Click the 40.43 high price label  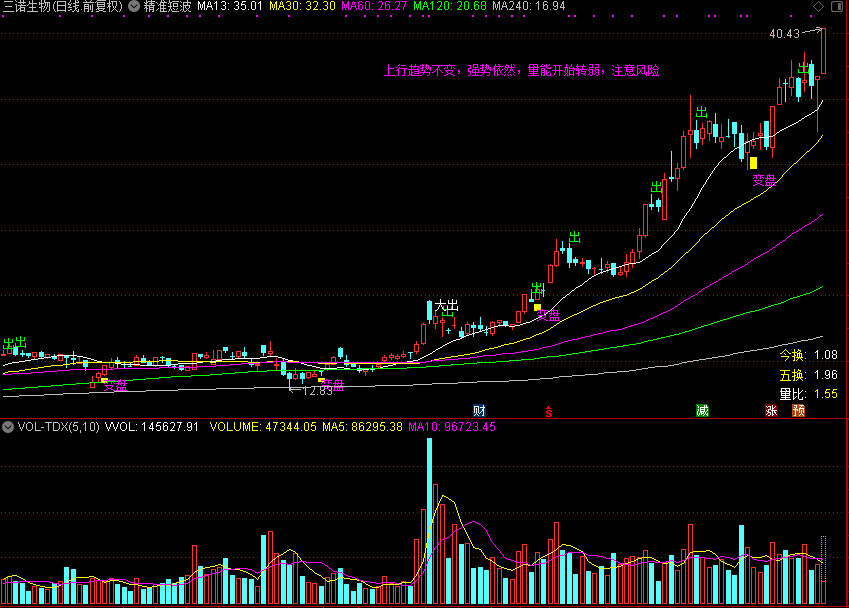pos(784,34)
